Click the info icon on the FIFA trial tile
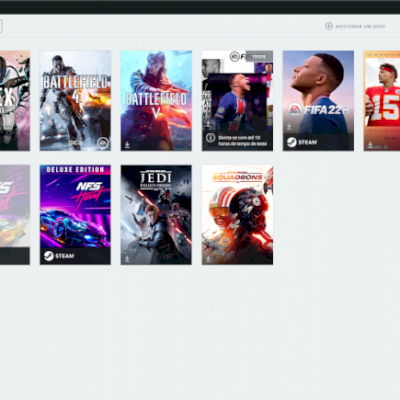The width and height of the screenshot is (400, 400). click(210, 137)
